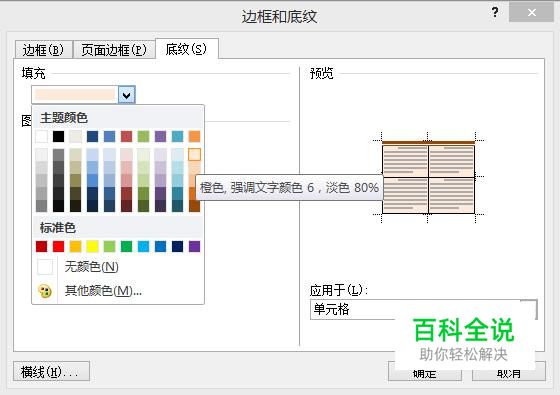
Task: Pick the white theme color swatch
Action: click(41, 136)
